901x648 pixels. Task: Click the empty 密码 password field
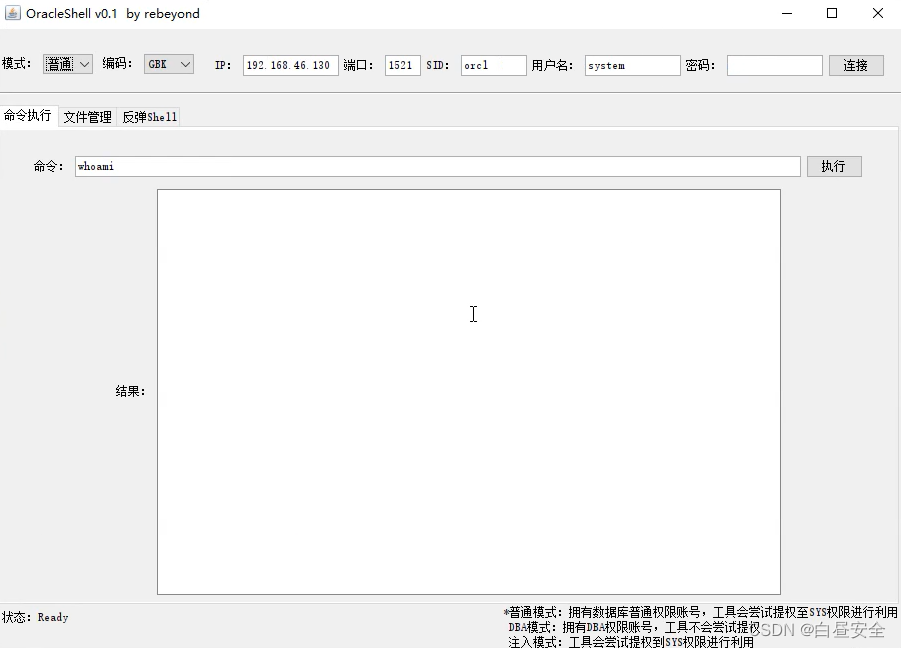coord(775,65)
